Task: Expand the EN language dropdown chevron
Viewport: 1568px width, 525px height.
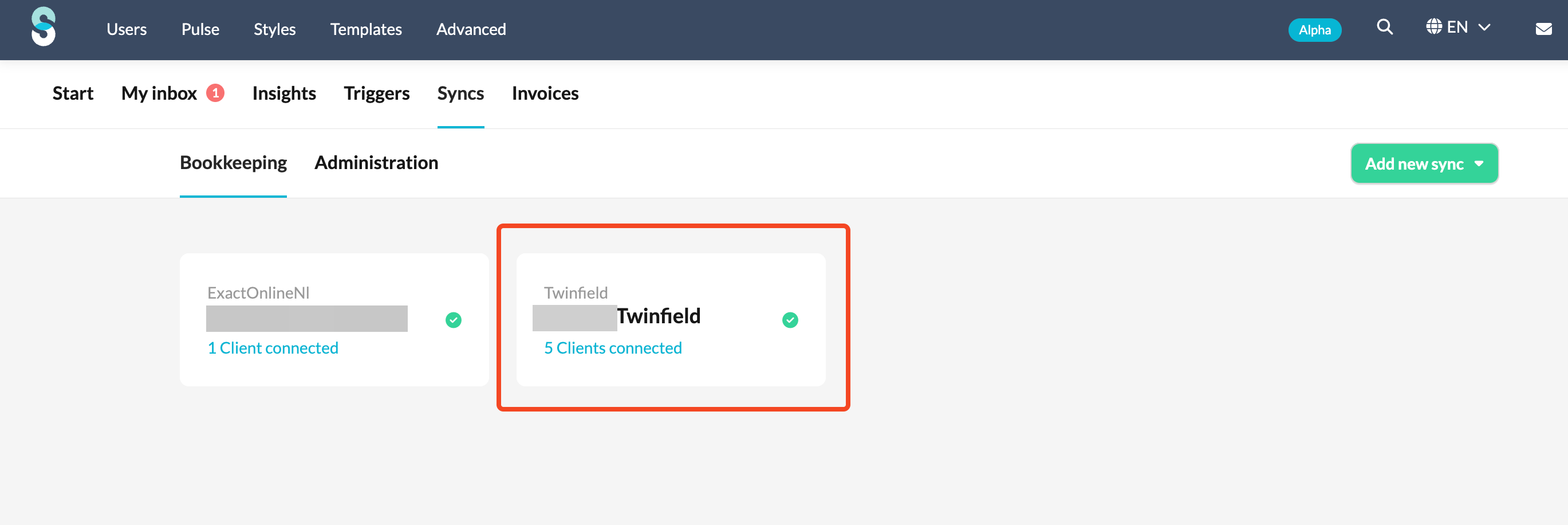Action: point(1484,28)
